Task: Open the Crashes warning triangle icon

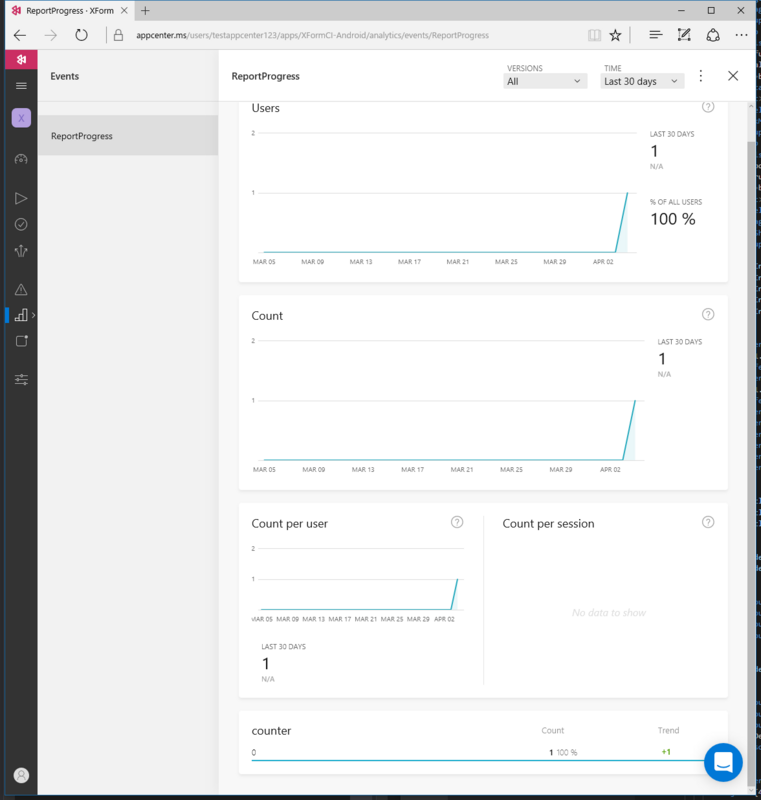Action: [21, 289]
